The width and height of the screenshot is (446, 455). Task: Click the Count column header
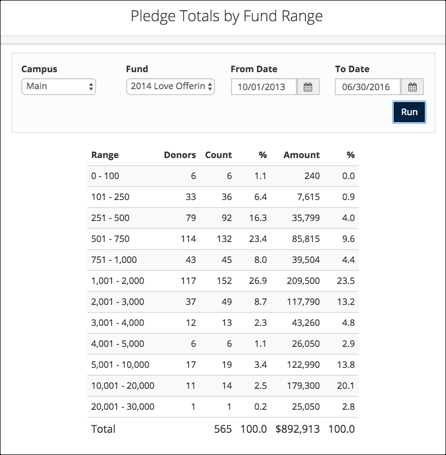218,155
